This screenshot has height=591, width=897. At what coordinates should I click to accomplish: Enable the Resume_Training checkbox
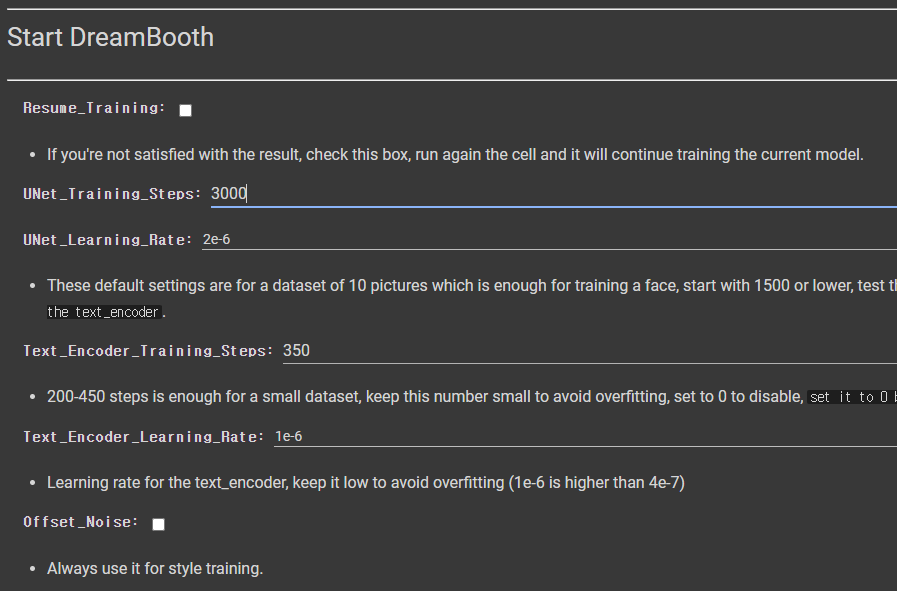pyautogui.click(x=185, y=110)
